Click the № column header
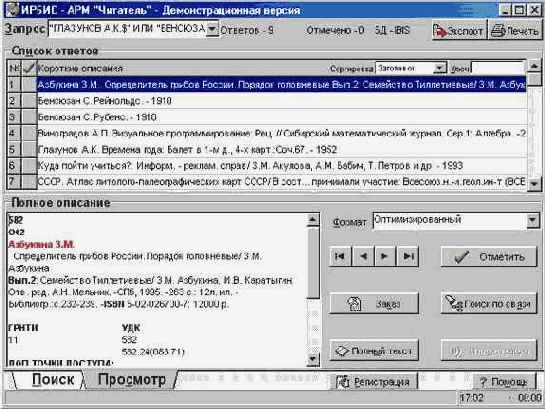The width and height of the screenshot is (545, 409). pos(15,68)
